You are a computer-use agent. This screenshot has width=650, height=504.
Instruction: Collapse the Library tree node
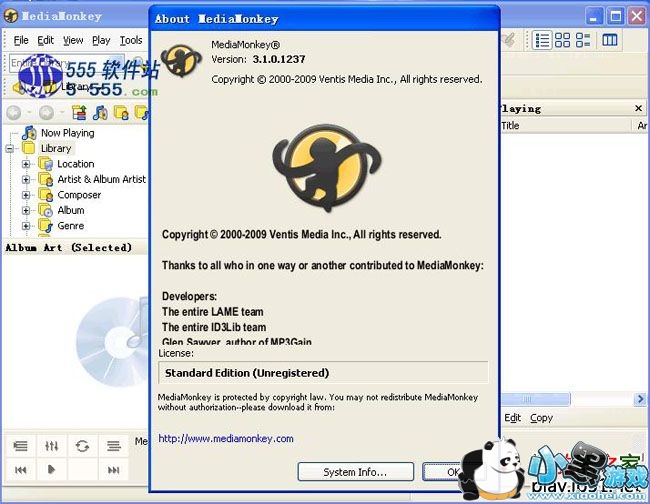10,148
